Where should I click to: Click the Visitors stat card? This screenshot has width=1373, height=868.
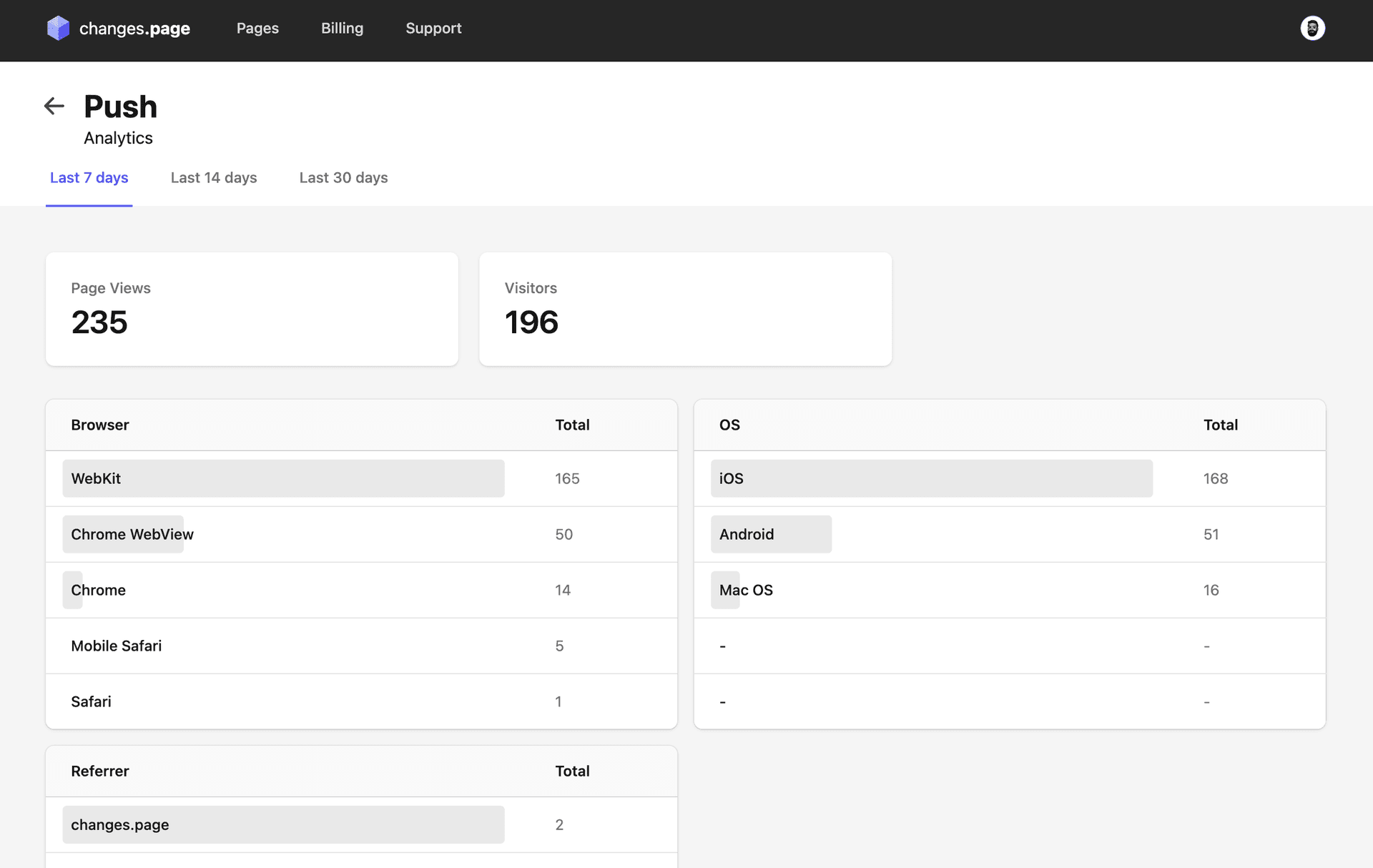(x=685, y=309)
